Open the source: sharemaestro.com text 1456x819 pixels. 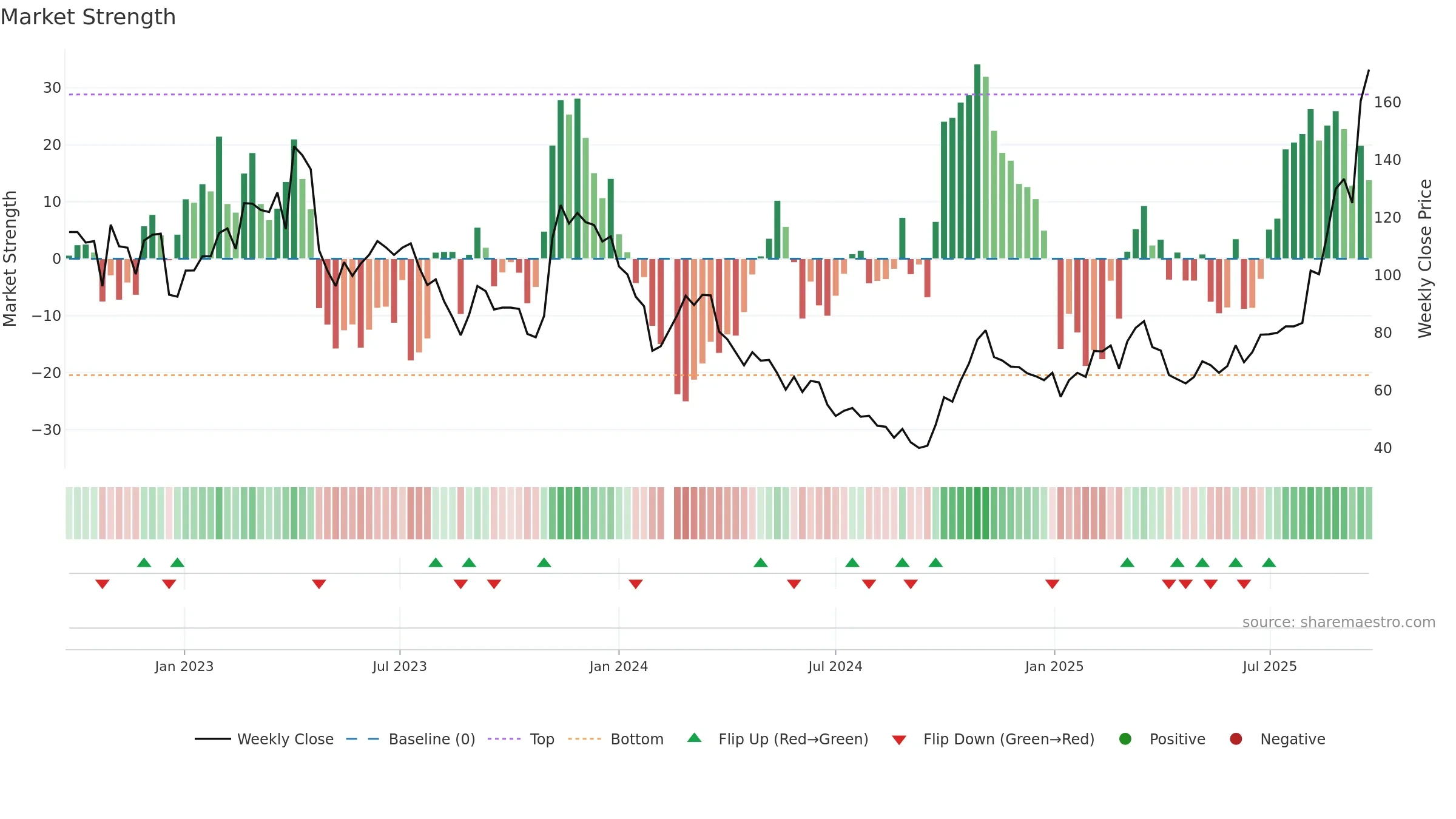[1339, 622]
